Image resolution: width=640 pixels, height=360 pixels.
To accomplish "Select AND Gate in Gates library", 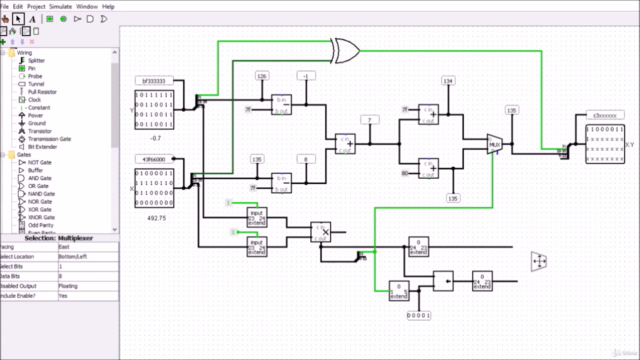I will 40,178.
